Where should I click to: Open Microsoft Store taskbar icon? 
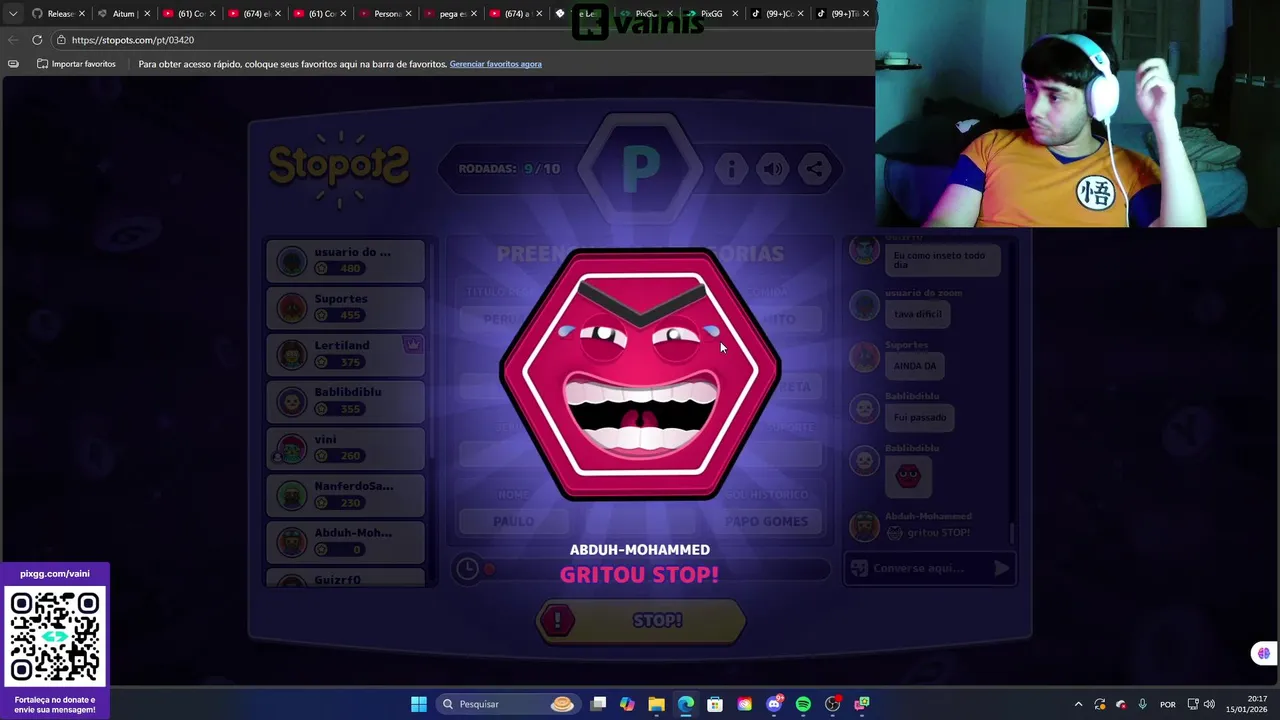[715, 704]
